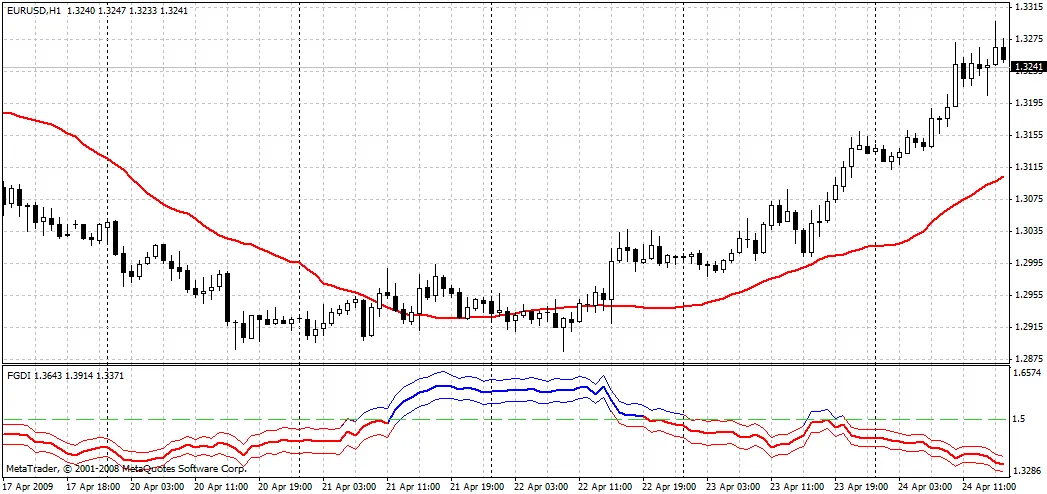
Task: Click the 1.3286 indicator scale value
Action: 1028,469
